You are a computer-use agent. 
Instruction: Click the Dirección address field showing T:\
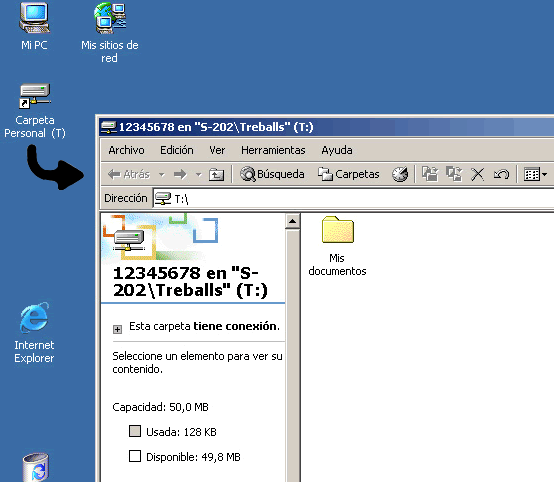(x=353, y=199)
